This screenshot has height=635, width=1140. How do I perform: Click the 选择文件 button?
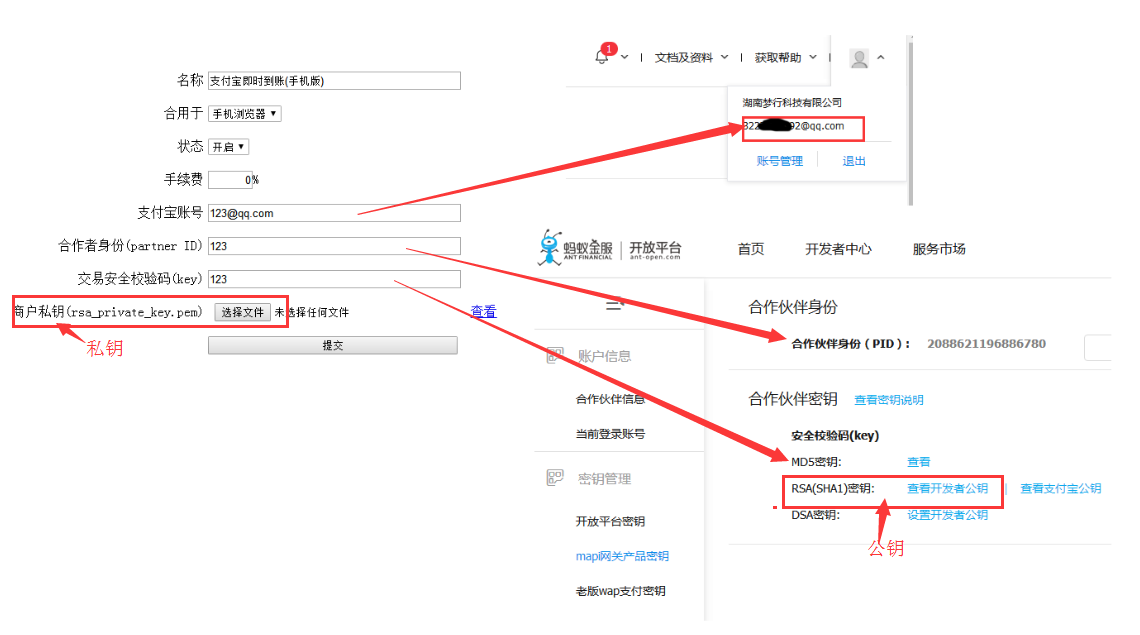click(242, 312)
